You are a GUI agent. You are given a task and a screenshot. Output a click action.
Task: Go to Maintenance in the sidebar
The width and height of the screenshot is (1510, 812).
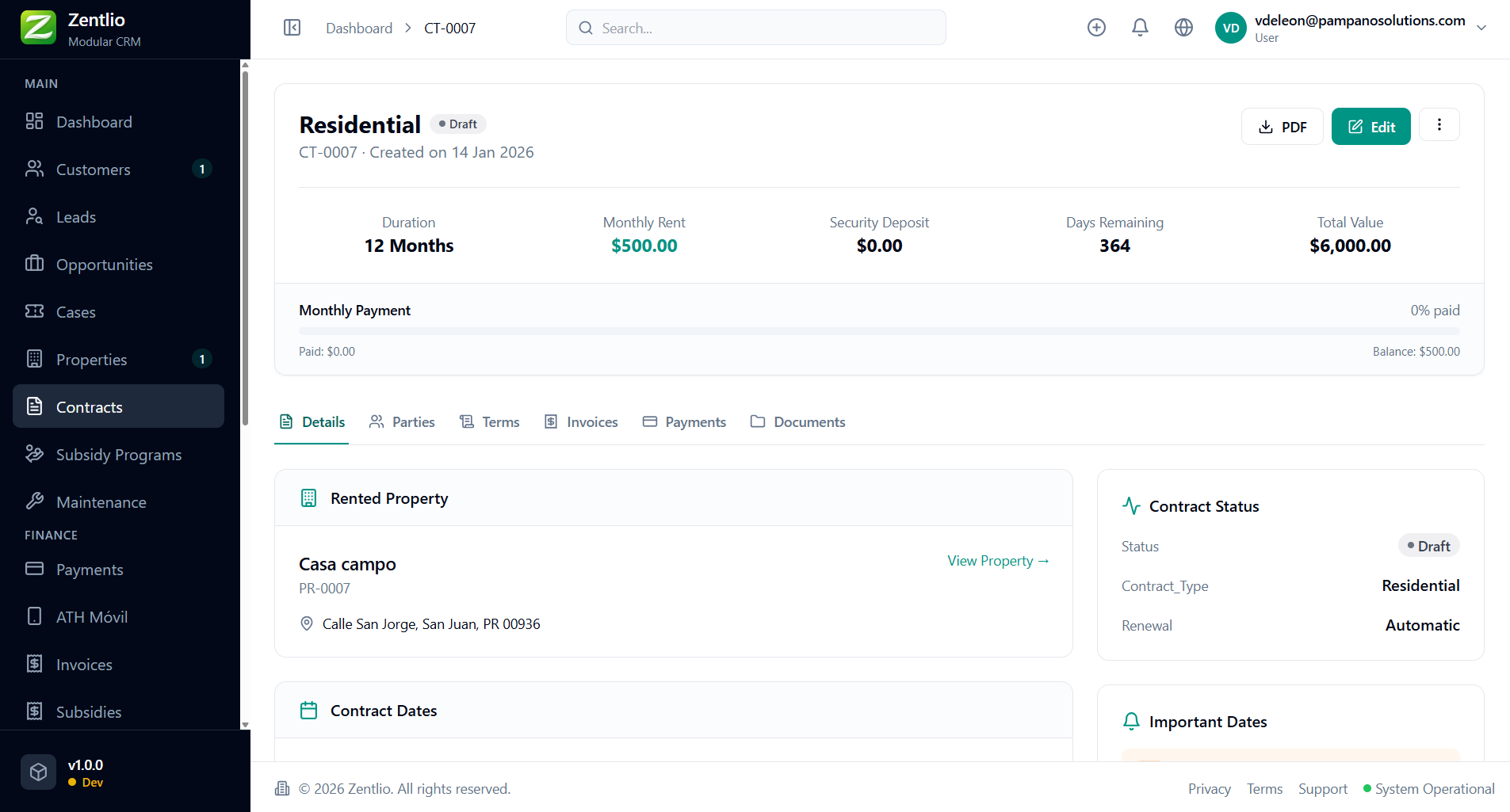tap(101, 502)
